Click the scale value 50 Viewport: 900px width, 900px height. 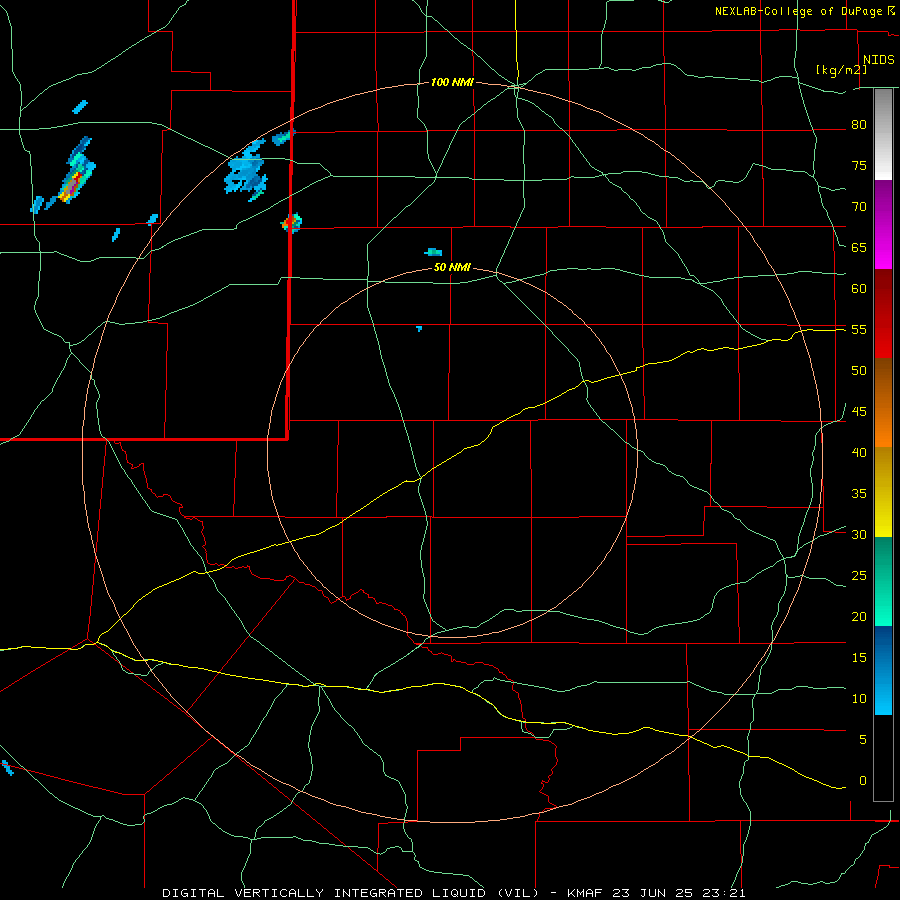click(859, 370)
